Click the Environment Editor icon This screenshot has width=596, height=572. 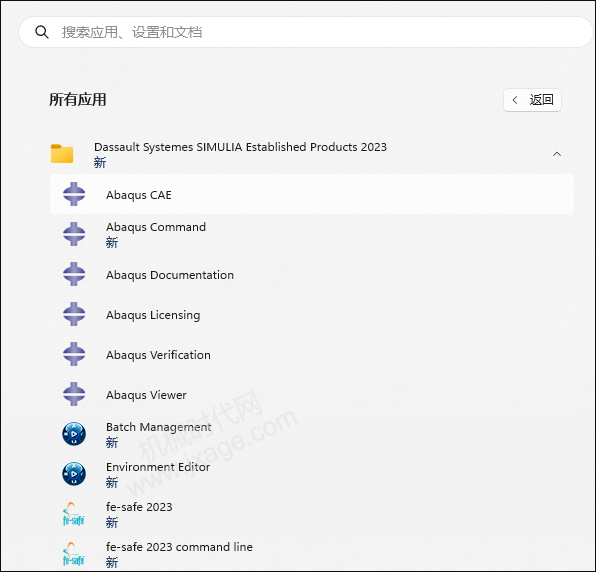[x=74, y=474]
